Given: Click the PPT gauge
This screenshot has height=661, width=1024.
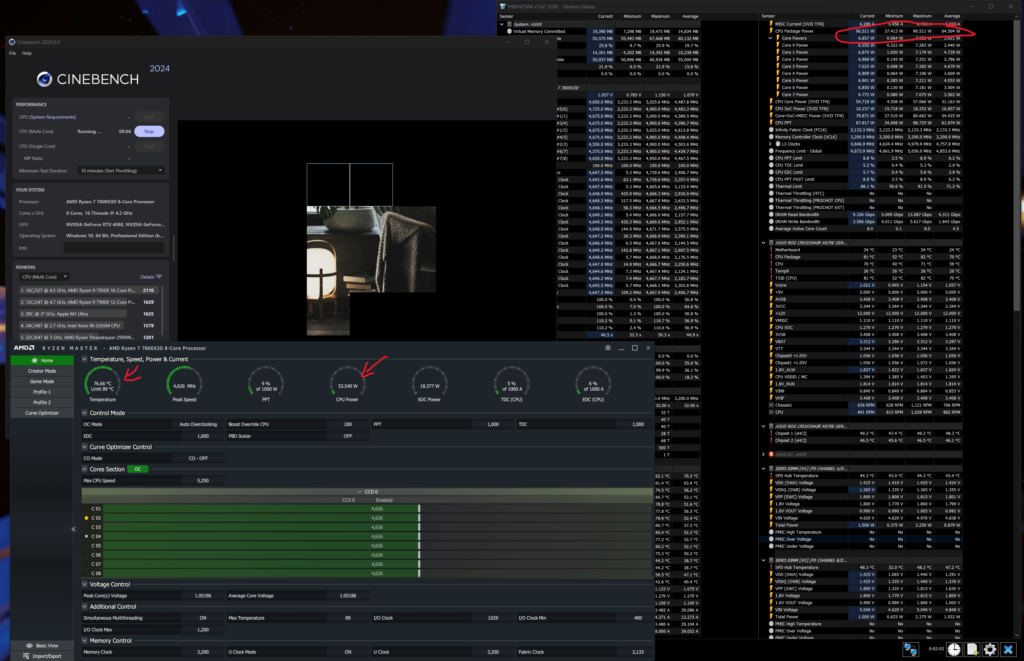Looking at the screenshot, I should click(266, 383).
